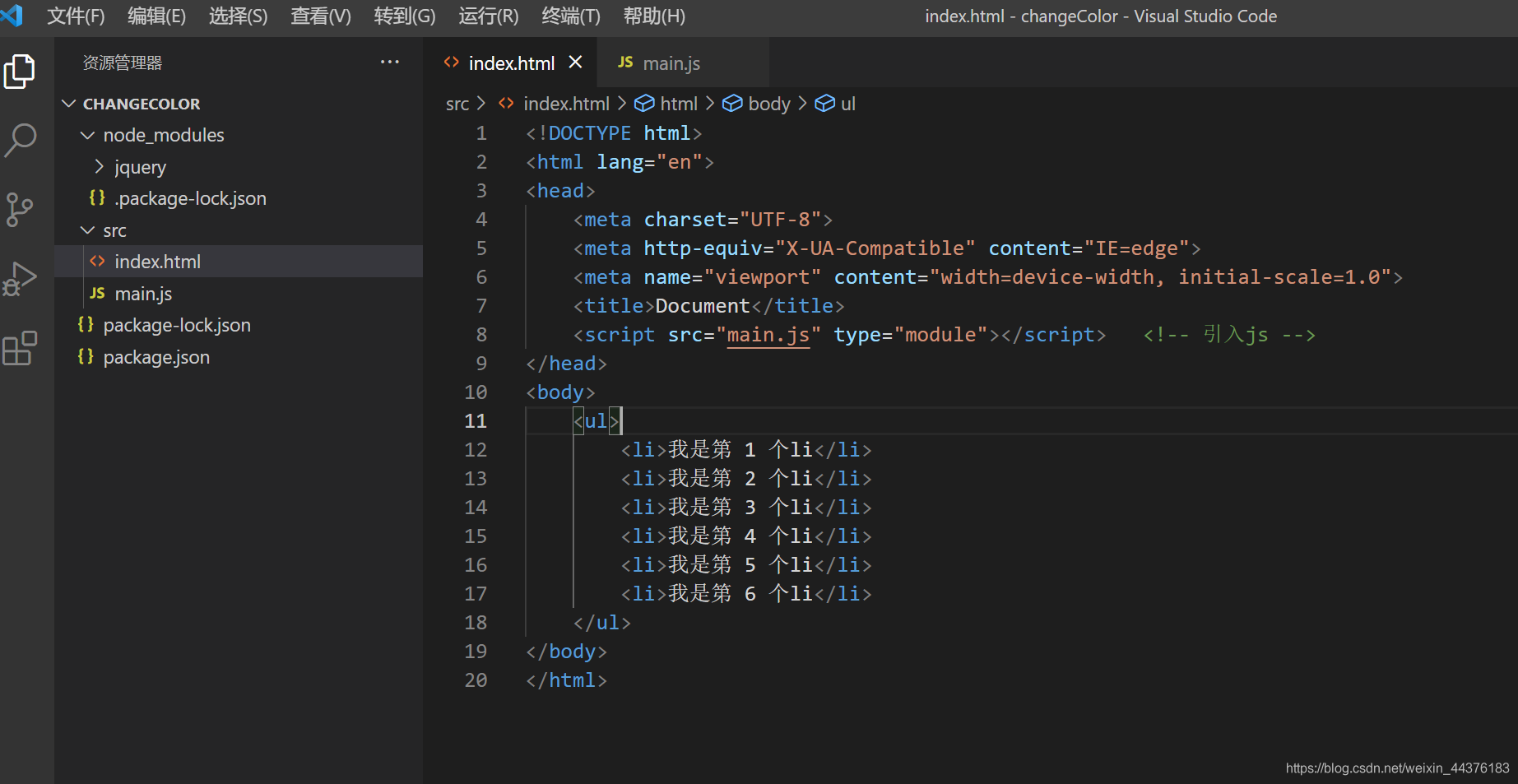Collapse the node_modules folder
Screen dimensions: 1518x784
pos(88,135)
